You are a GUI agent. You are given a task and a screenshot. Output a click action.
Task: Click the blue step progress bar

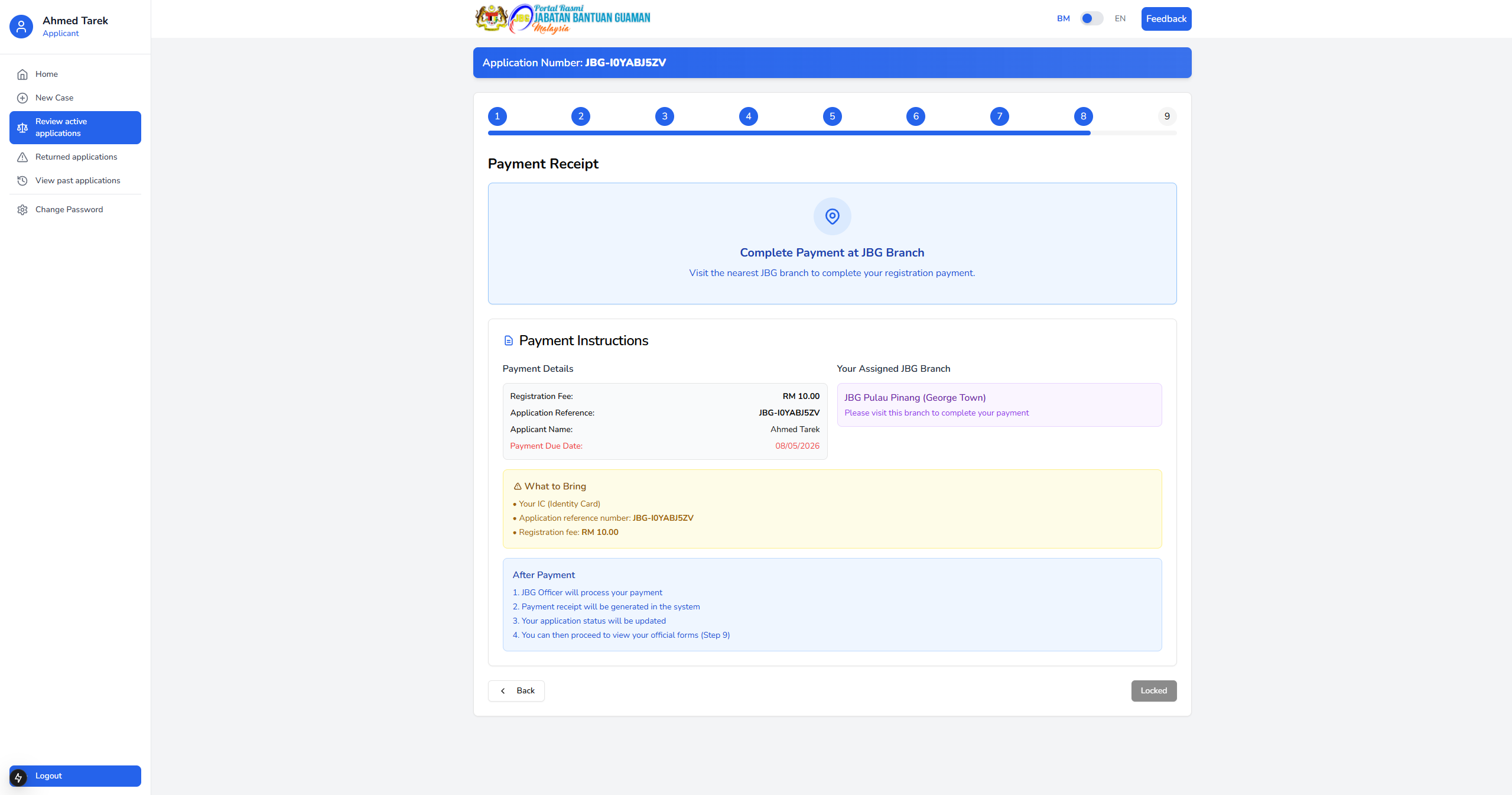point(789,134)
